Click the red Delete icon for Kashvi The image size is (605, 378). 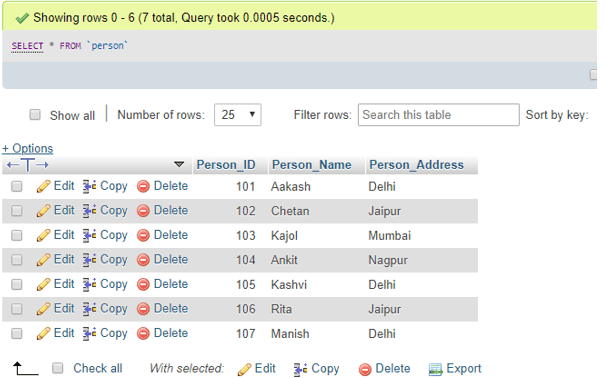click(x=143, y=285)
